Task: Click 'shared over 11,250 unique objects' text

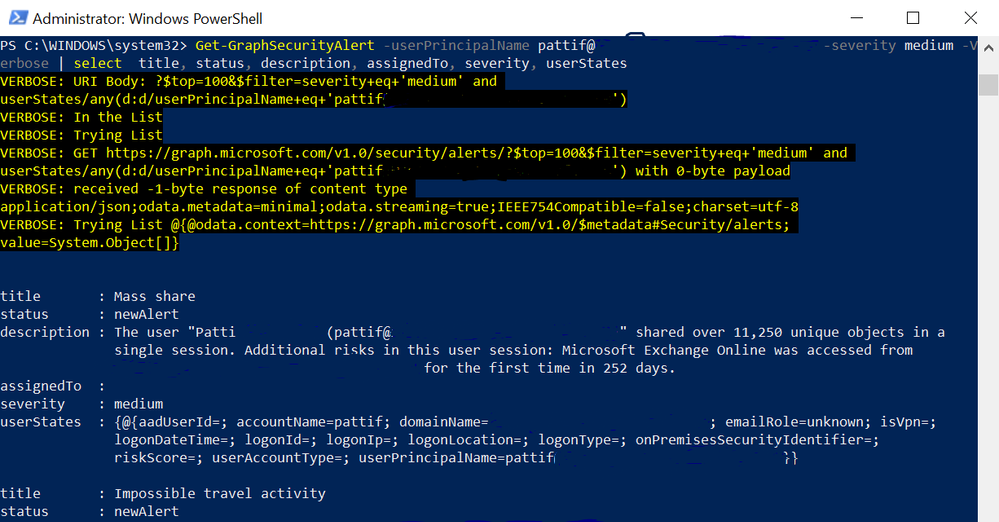Action: pyautogui.click(x=770, y=332)
